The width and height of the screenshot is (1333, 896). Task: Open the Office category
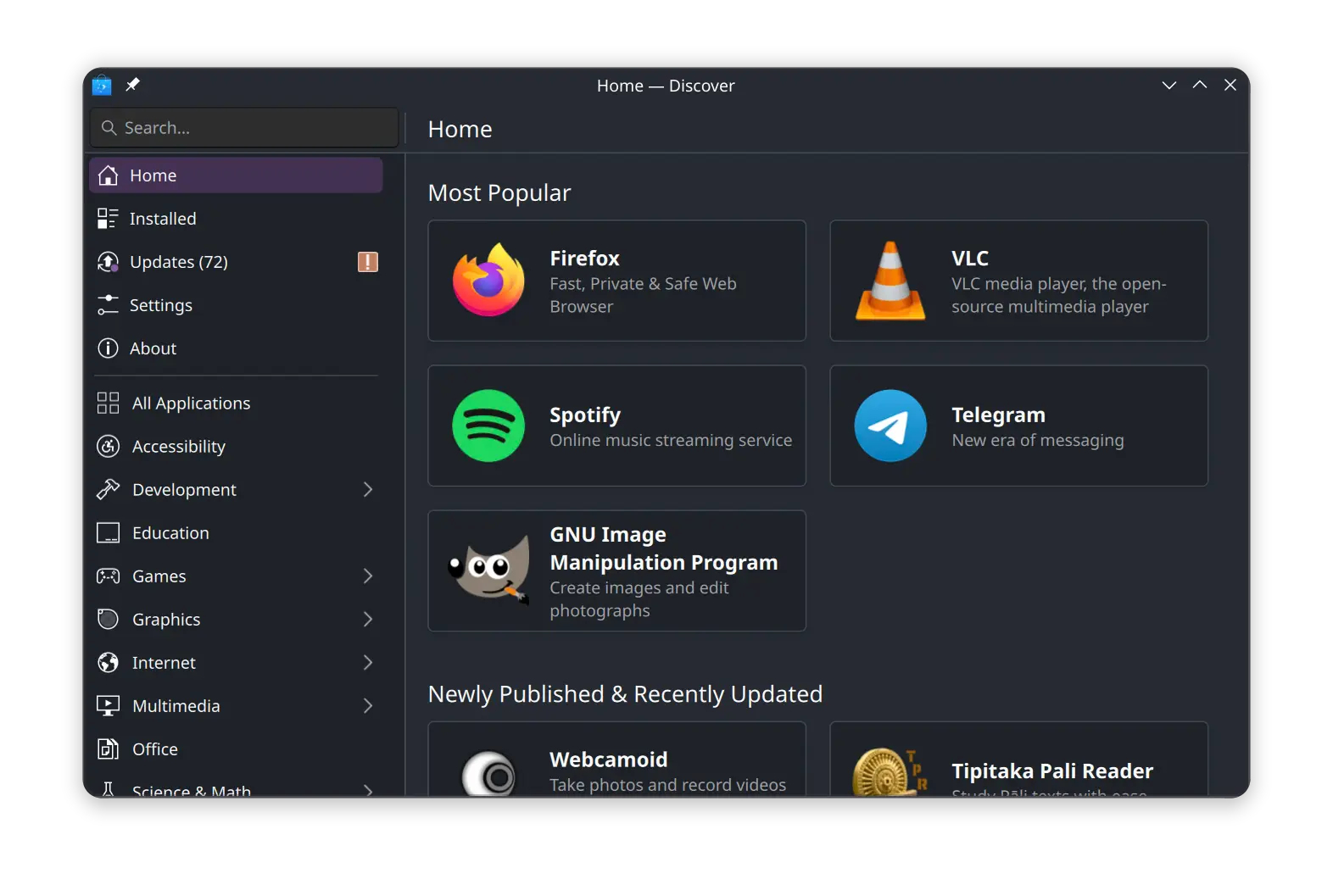[236, 749]
